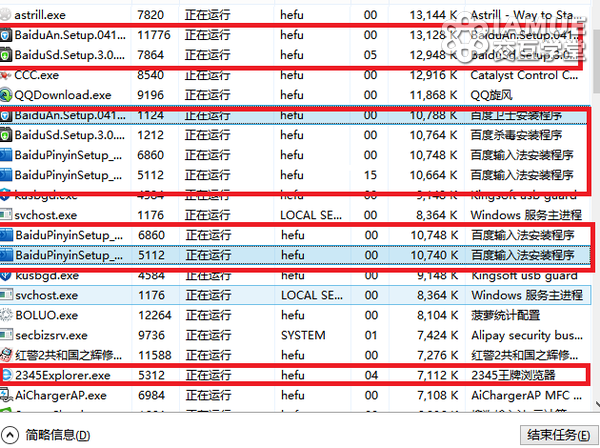Select the BOLUO.exe process name

tap(47, 315)
